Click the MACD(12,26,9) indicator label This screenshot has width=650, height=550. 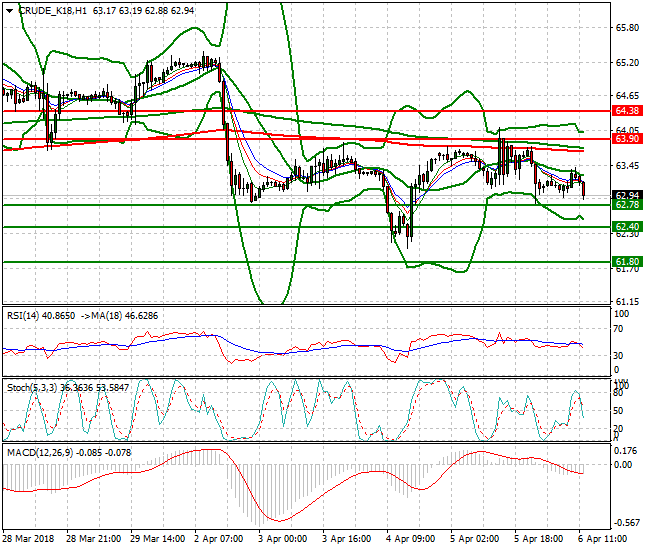pos(69,453)
